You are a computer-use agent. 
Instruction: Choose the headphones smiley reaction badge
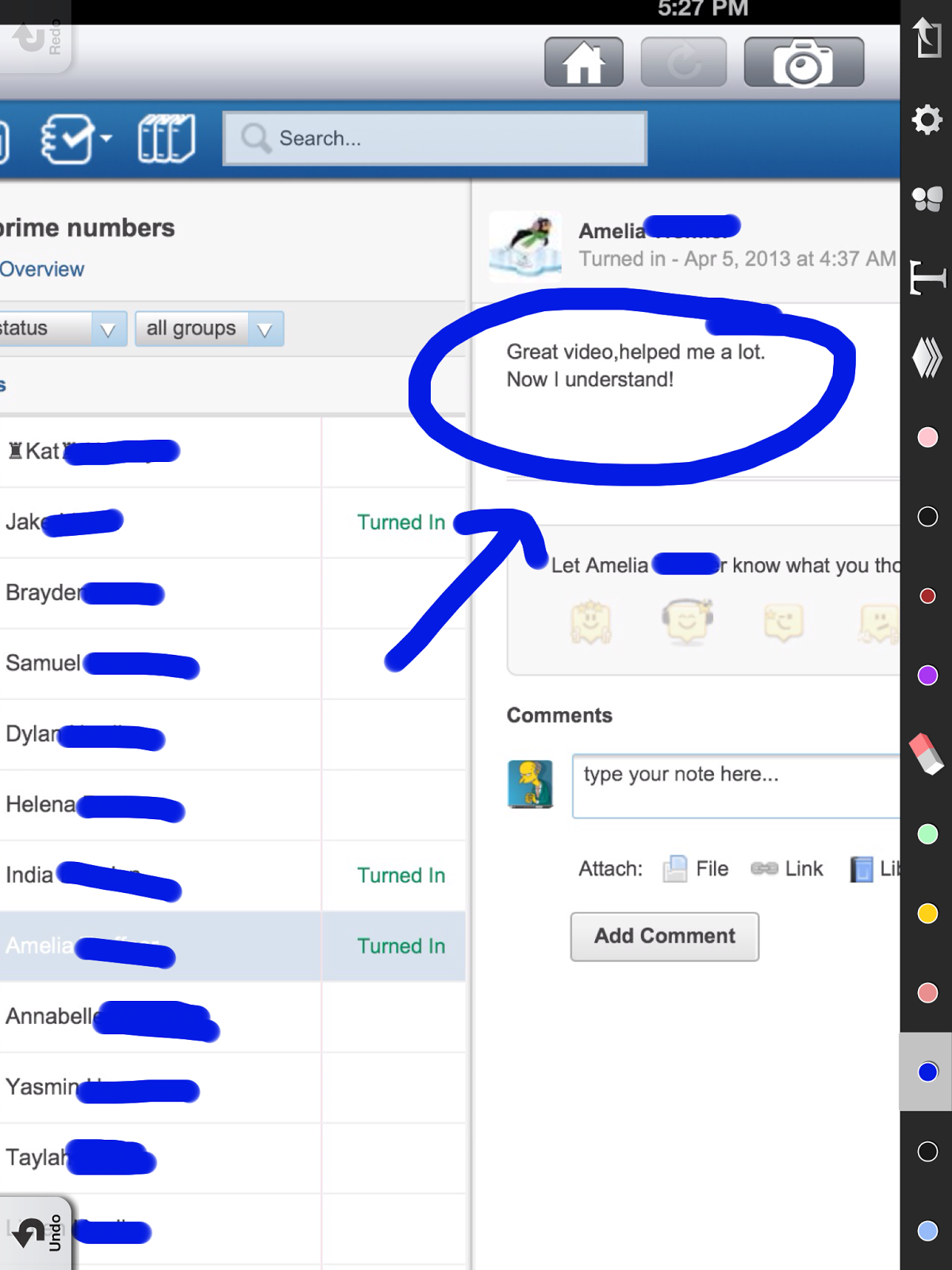687,621
